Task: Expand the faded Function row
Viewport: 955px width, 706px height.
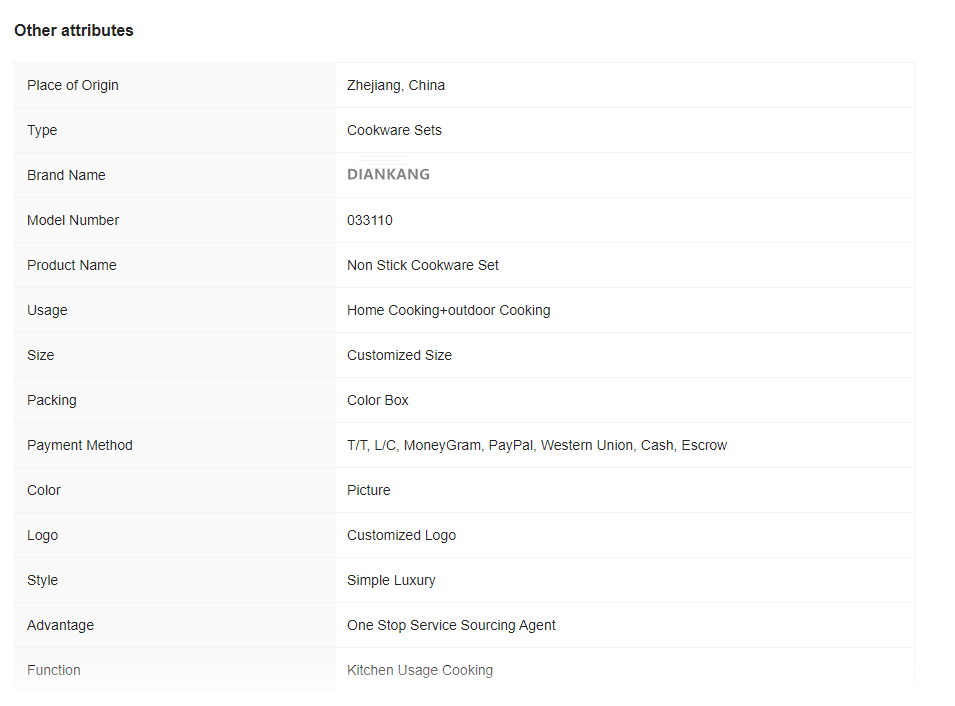Action: tap(464, 670)
